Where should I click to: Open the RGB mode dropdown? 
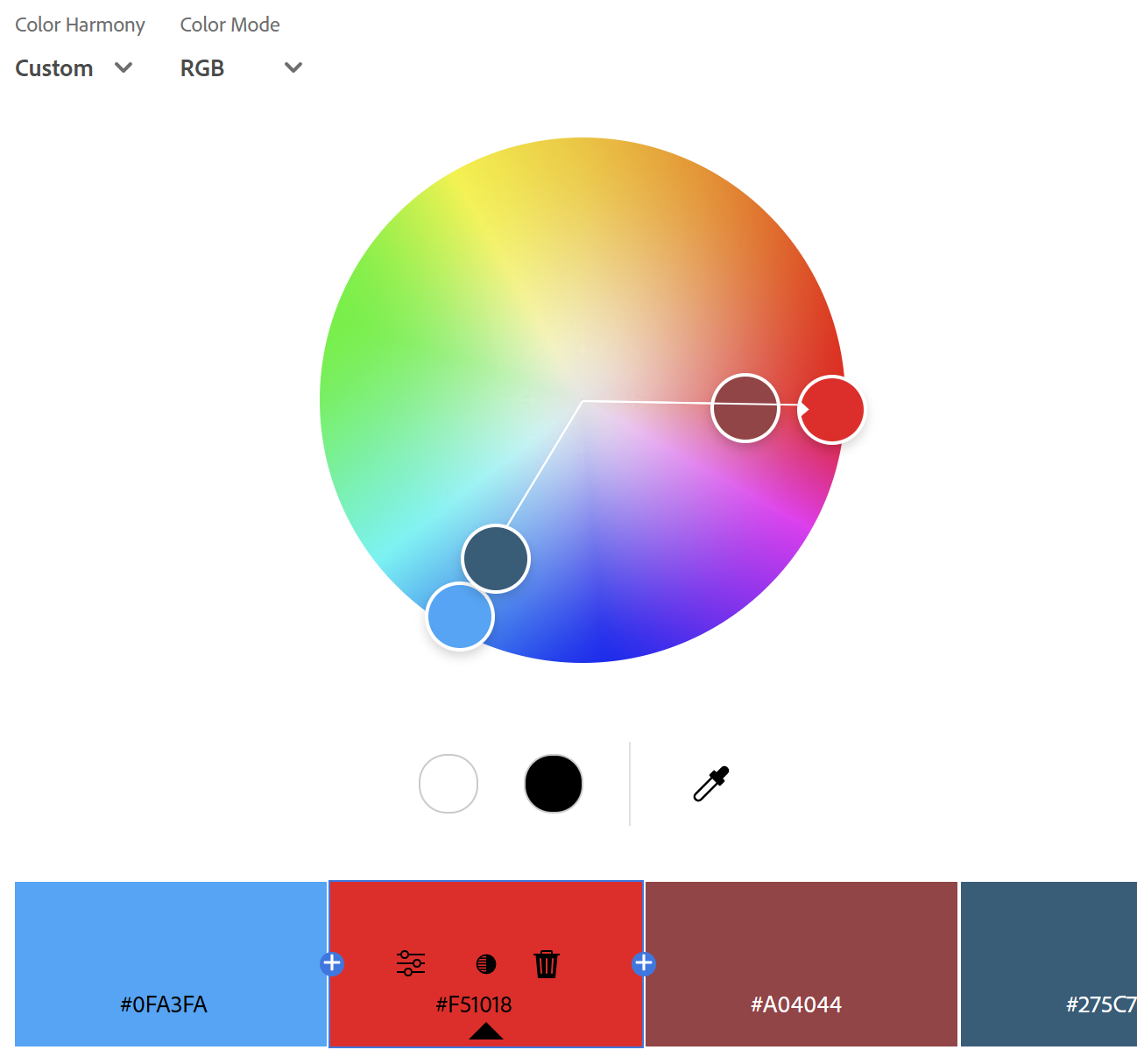(x=242, y=68)
